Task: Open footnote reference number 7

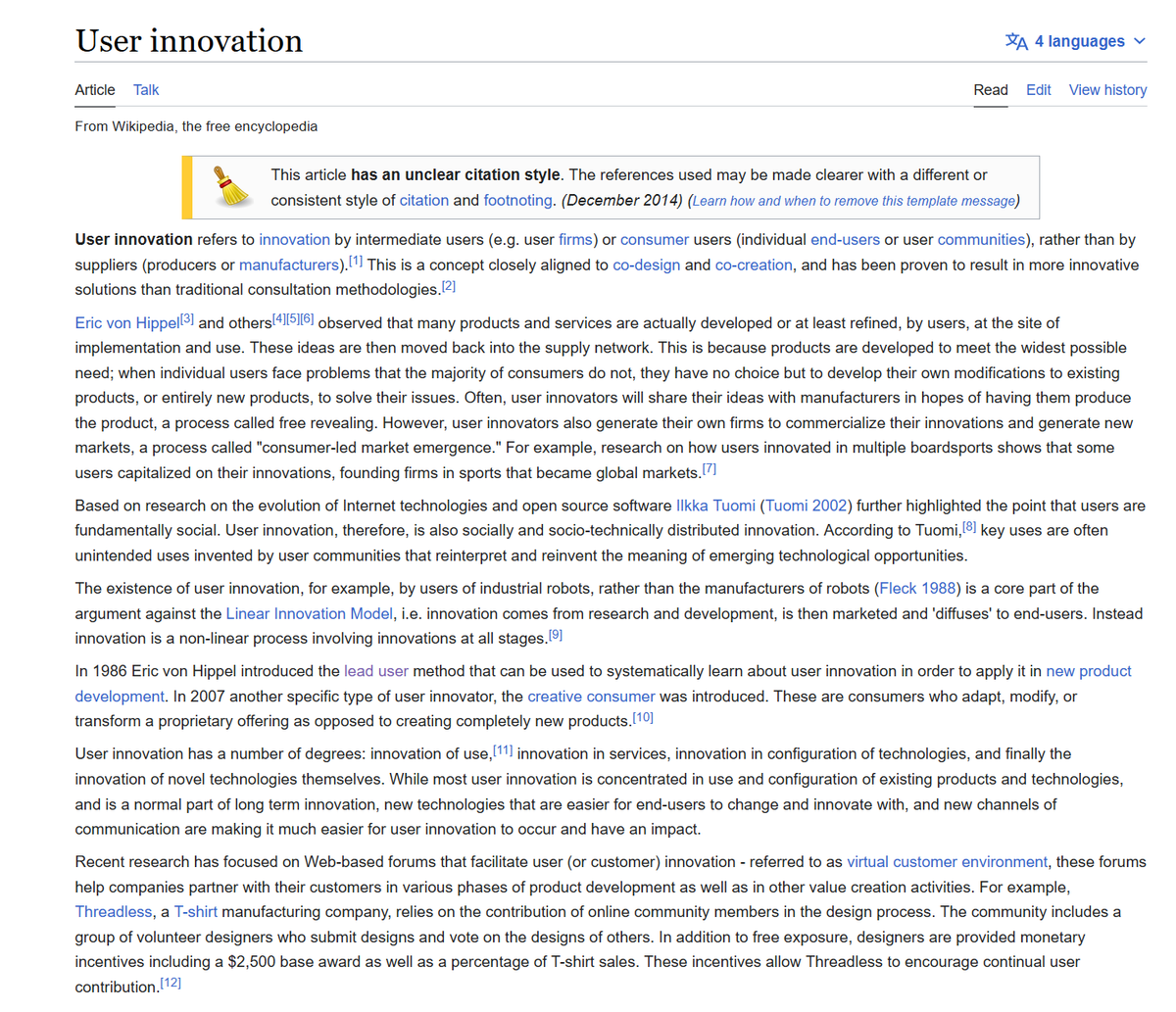Action: [709, 468]
